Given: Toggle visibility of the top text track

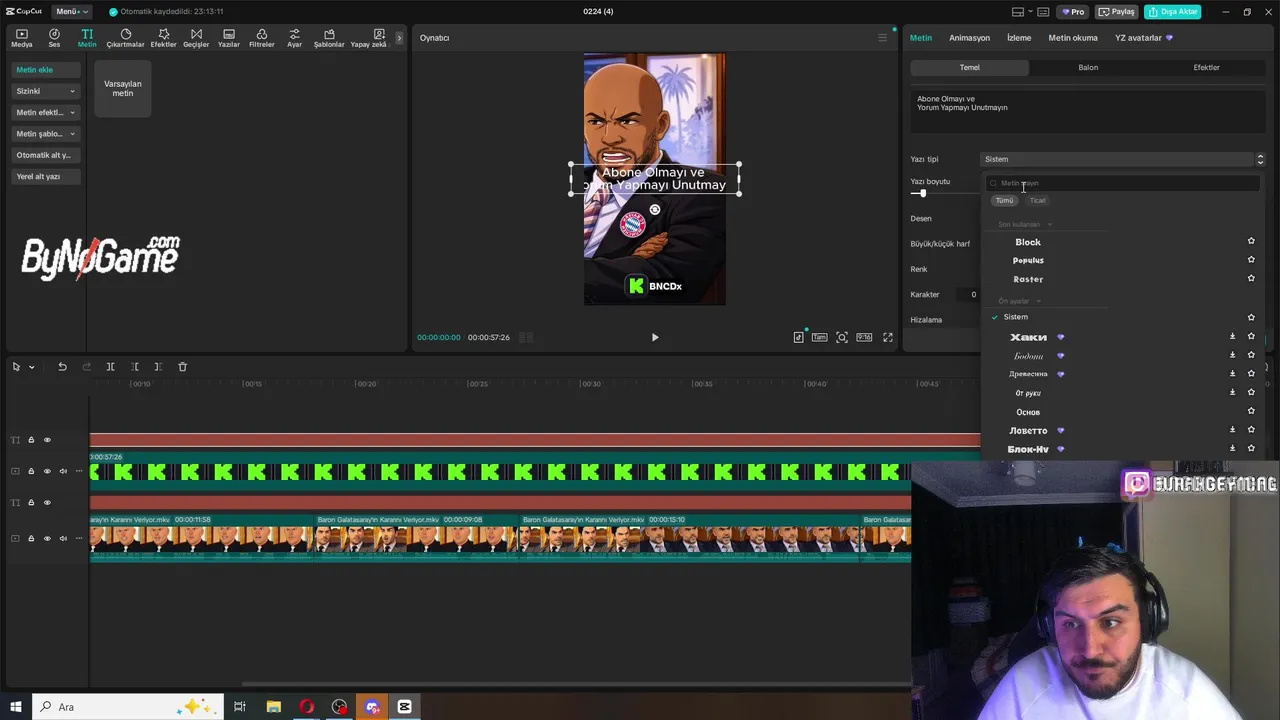Looking at the screenshot, I should tap(47, 440).
